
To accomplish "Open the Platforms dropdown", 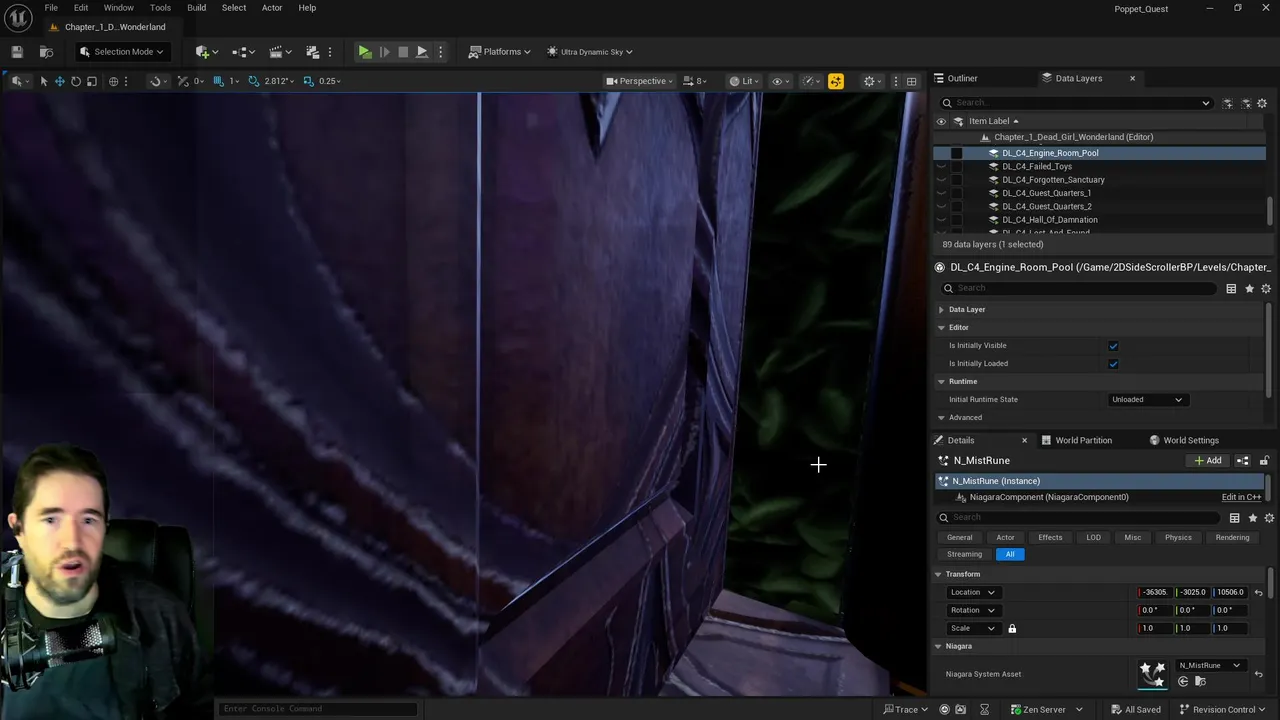I will [x=500, y=52].
